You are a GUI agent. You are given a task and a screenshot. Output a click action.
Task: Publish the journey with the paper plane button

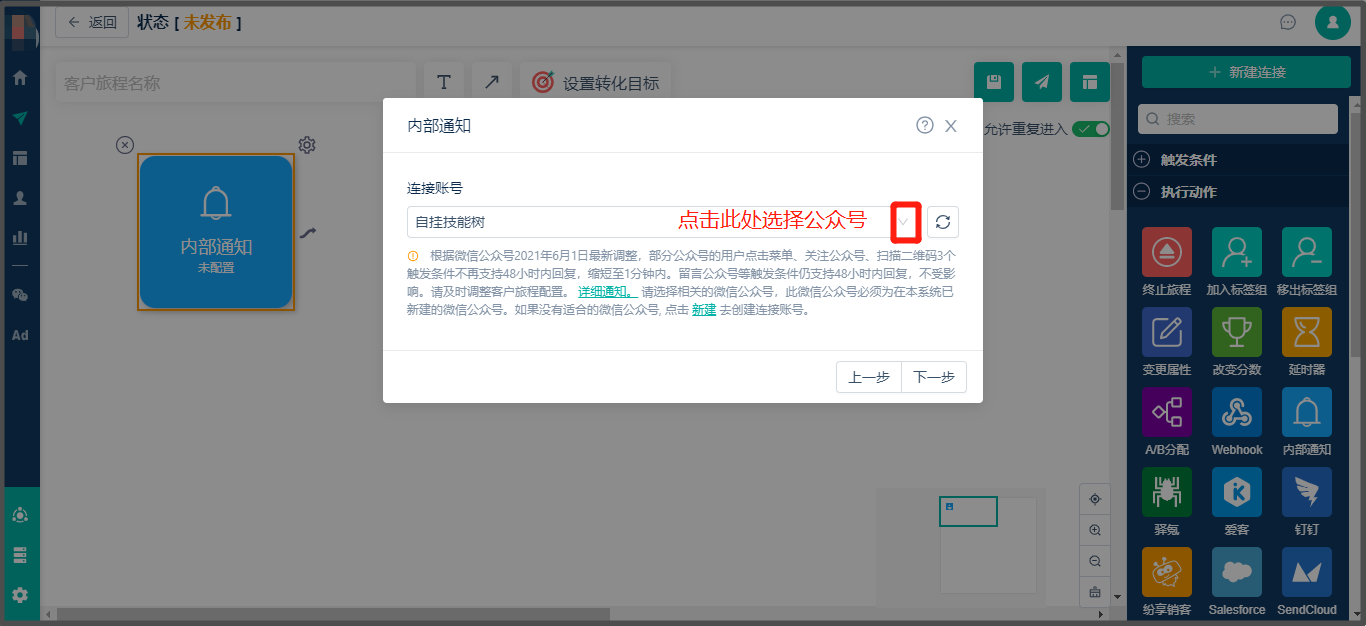click(1042, 82)
